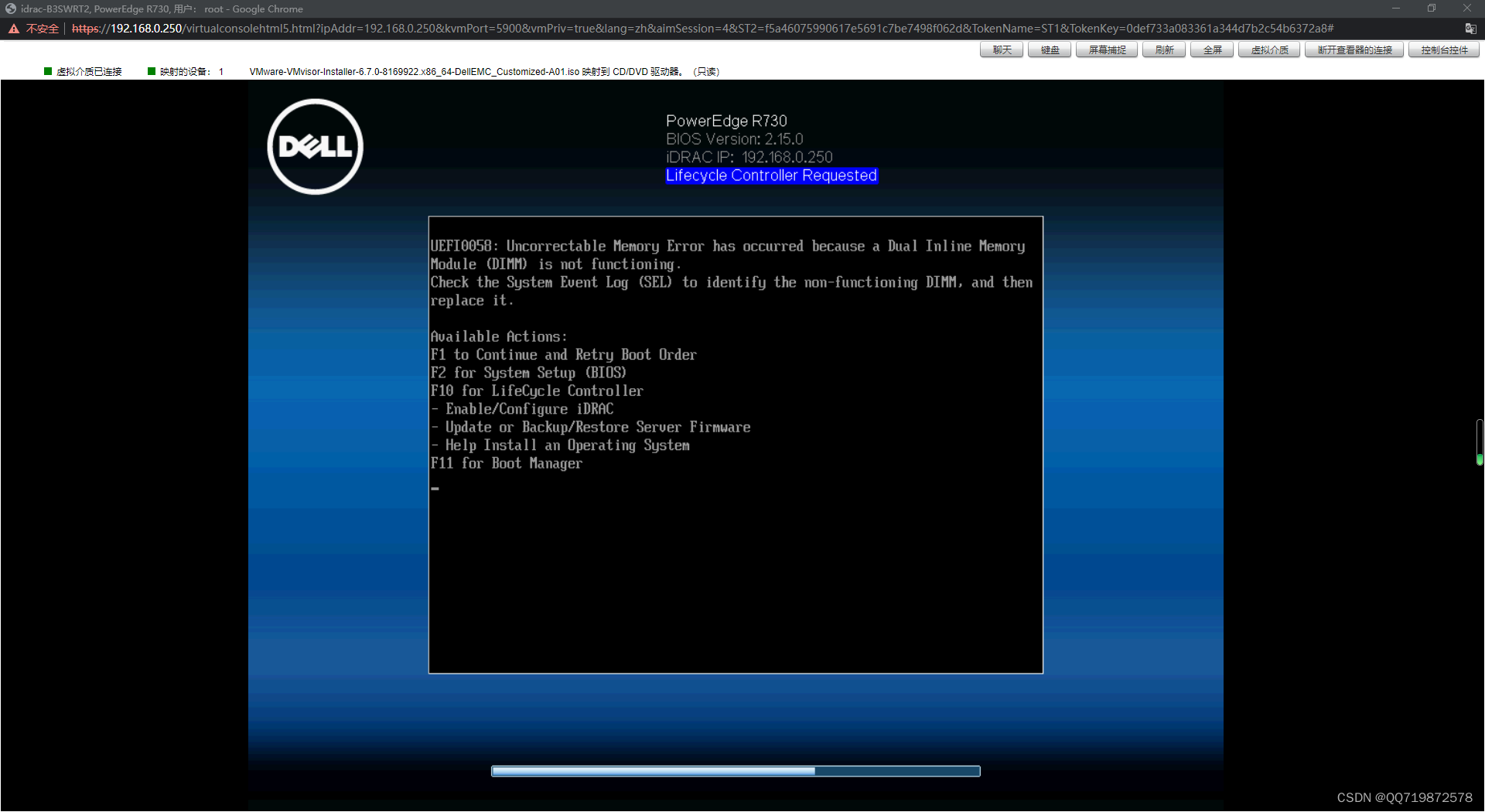
Task: Open the 聊天 (Chat) button
Action: (1002, 50)
